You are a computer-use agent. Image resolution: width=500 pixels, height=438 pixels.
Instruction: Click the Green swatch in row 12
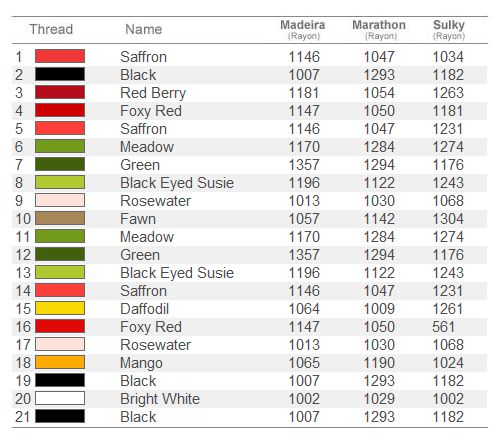tap(60, 254)
